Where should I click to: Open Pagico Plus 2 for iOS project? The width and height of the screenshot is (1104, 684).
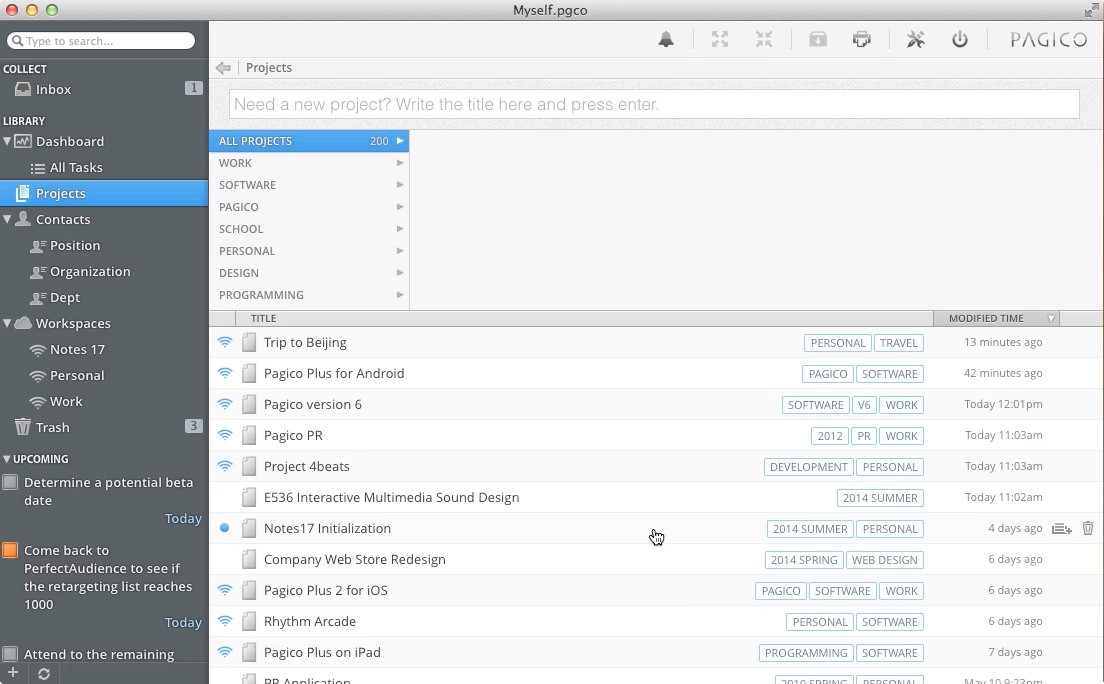coord(325,590)
